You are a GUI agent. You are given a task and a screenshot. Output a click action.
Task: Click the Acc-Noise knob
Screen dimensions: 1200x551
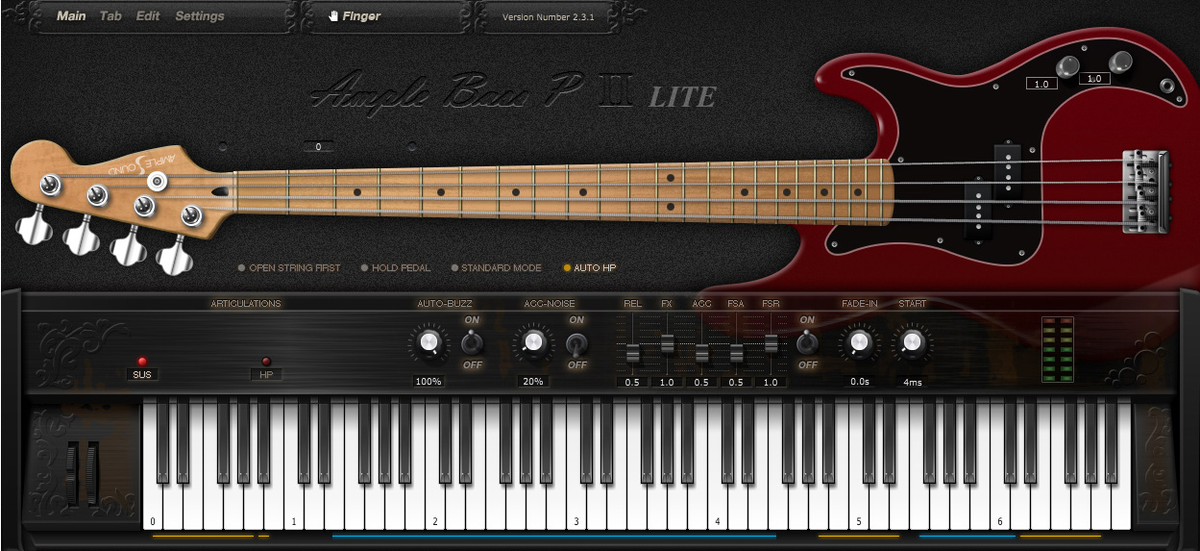coord(532,344)
